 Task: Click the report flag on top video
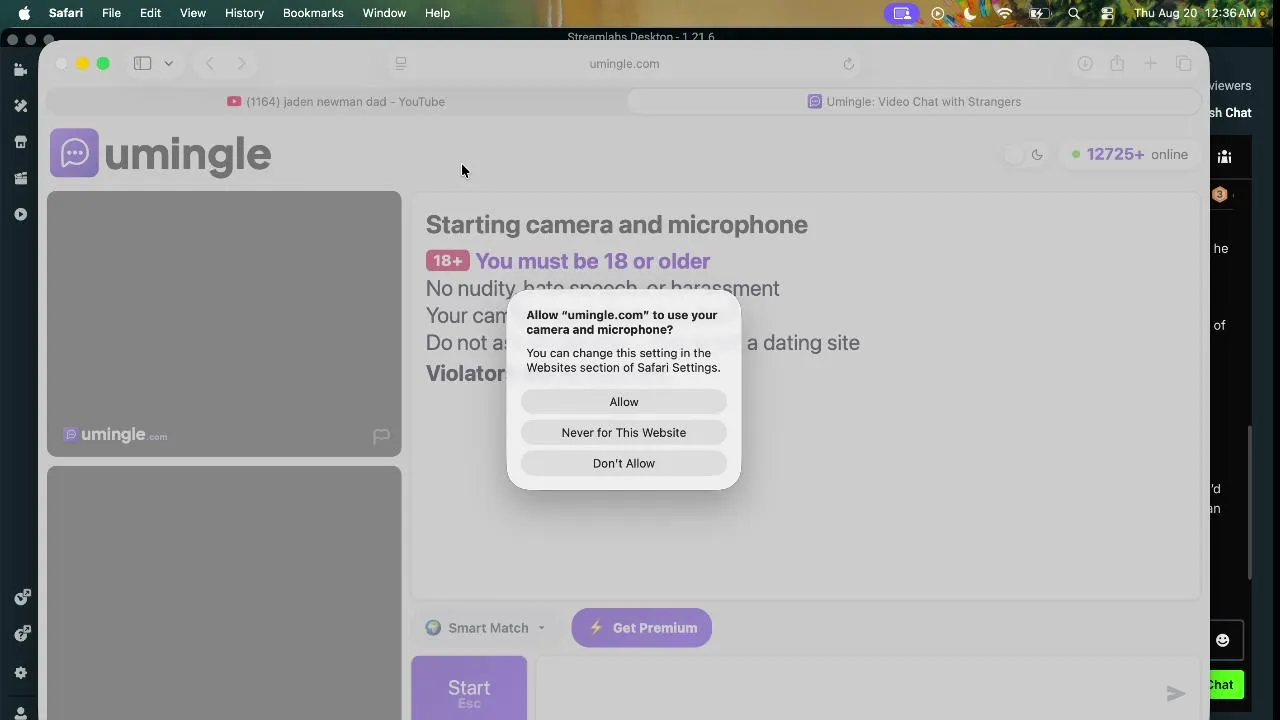381,436
